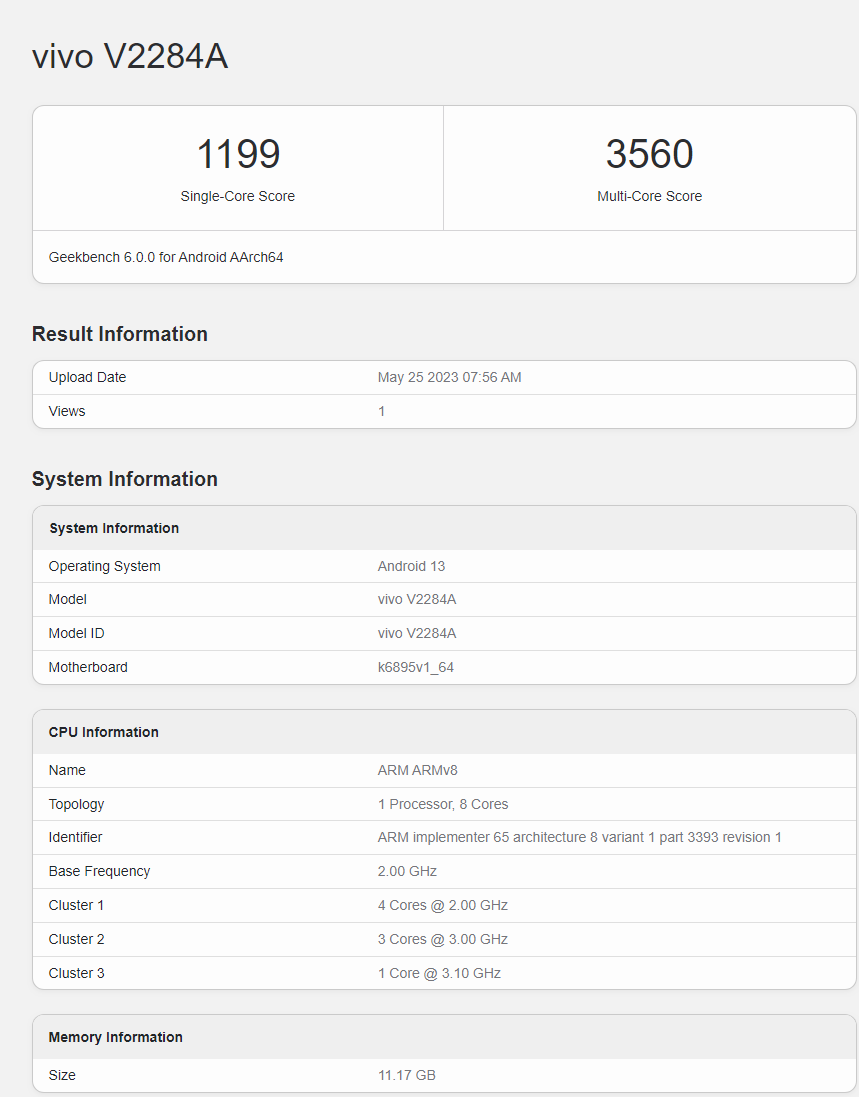Image resolution: width=859 pixels, height=1097 pixels.
Task: Click the Cluster 3 value 1 Core @ 3.10 GHz
Action: click(439, 973)
